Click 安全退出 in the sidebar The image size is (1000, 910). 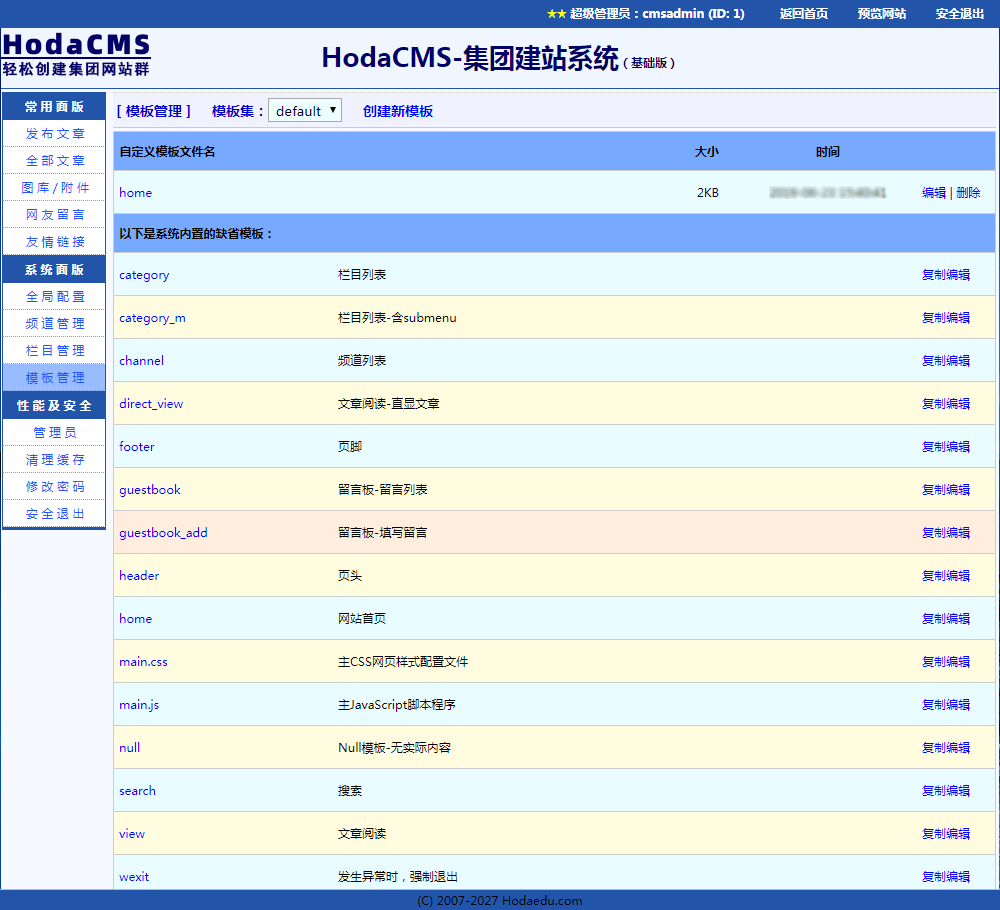pos(54,513)
